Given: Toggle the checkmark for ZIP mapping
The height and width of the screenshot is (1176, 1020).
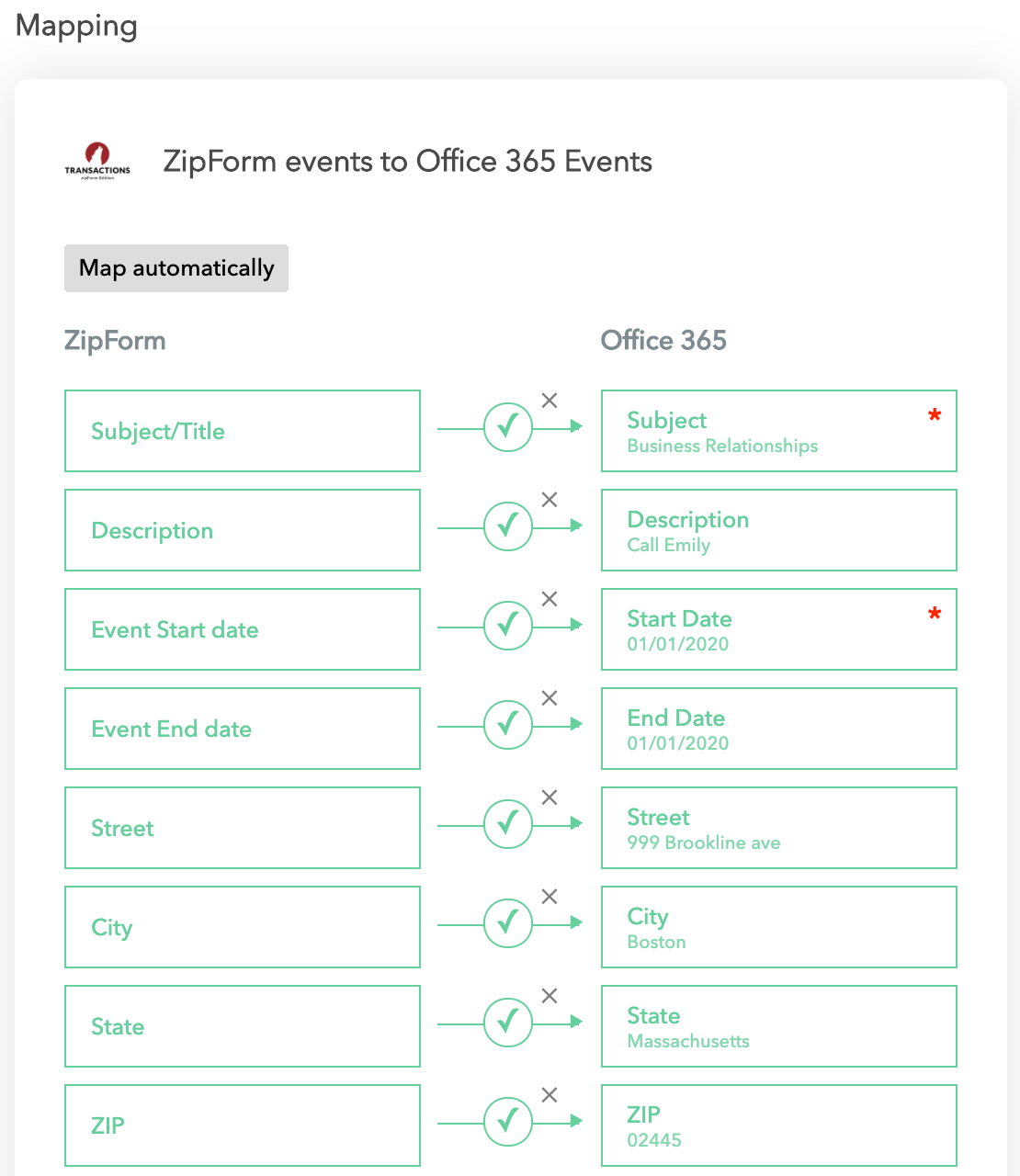Looking at the screenshot, I should pyautogui.click(x=508, y=1122).
